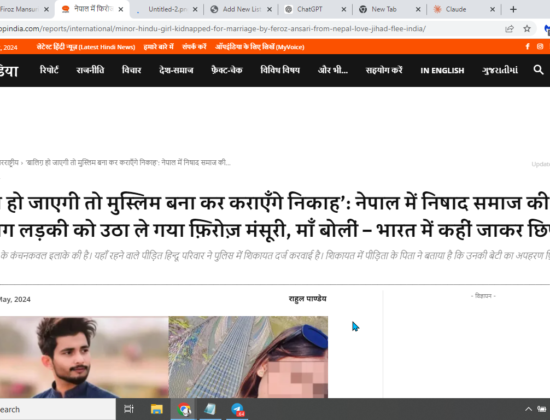Screen dimensions: 550x420
Task: Click the article headline text
Action: (x=275, y=217)
